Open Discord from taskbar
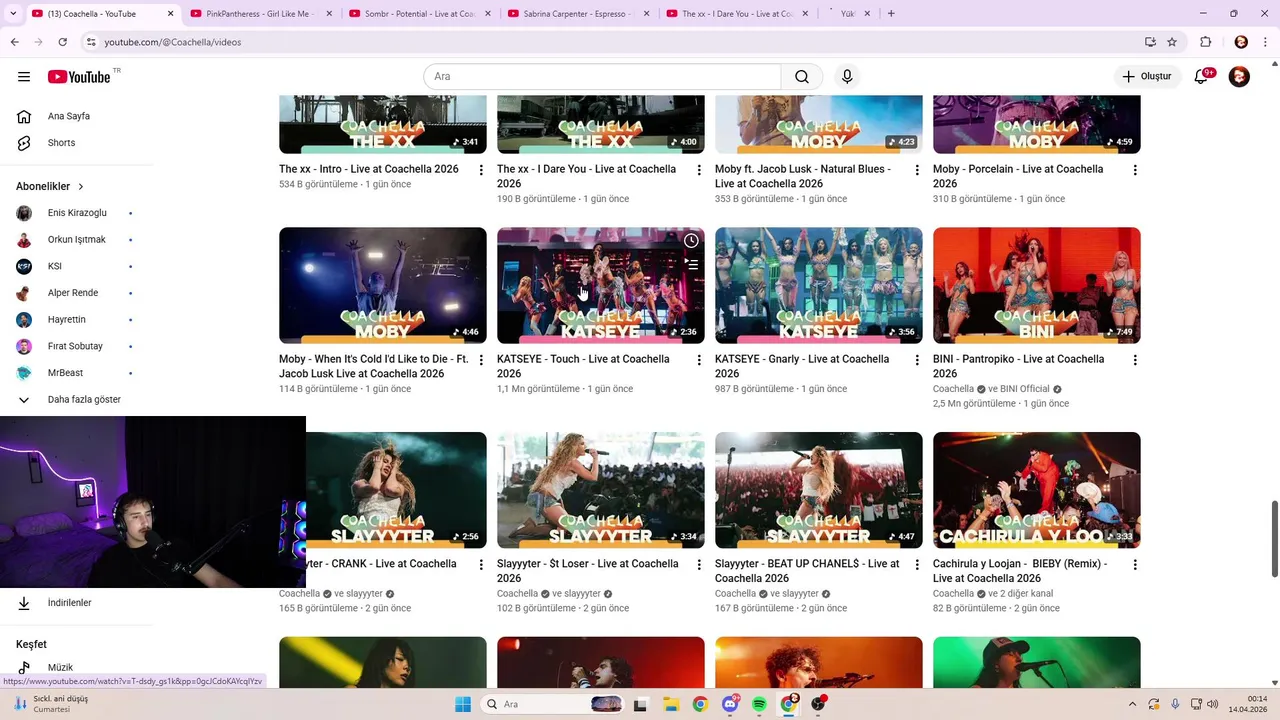This screenshot has width=1280, height=720. (x=731, y=704)
